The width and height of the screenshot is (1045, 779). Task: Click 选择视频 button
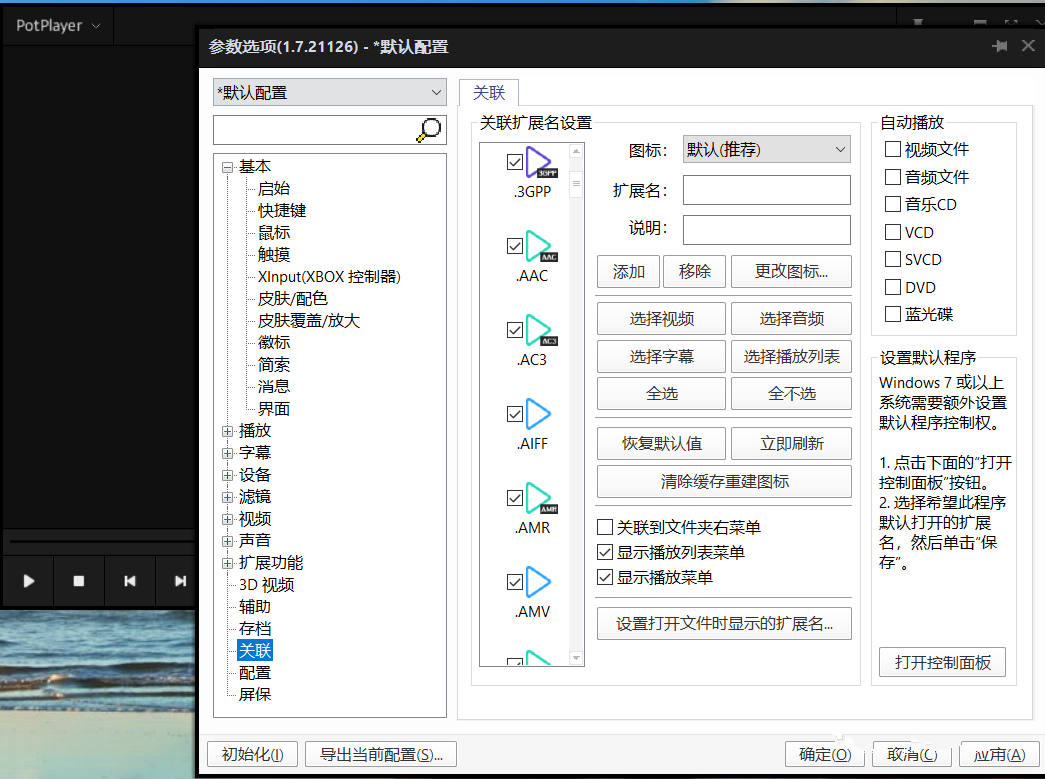[x=661, y=319]
